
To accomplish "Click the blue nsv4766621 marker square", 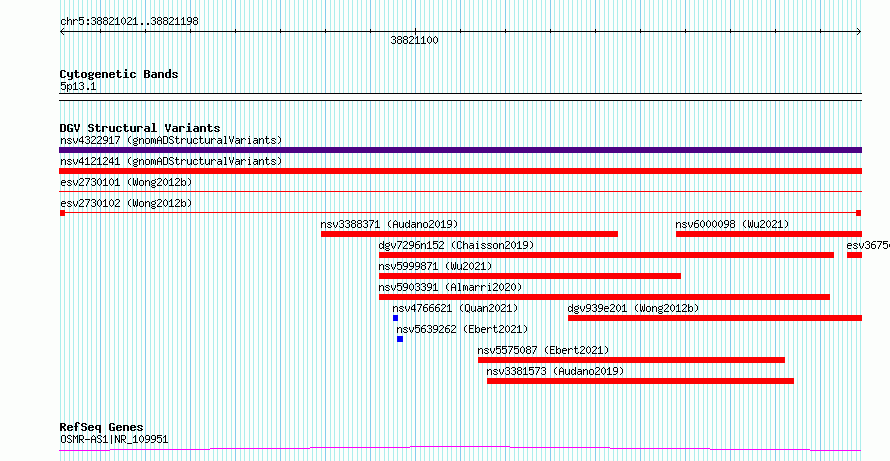I will pyautogui.click(x=396, y=318).
